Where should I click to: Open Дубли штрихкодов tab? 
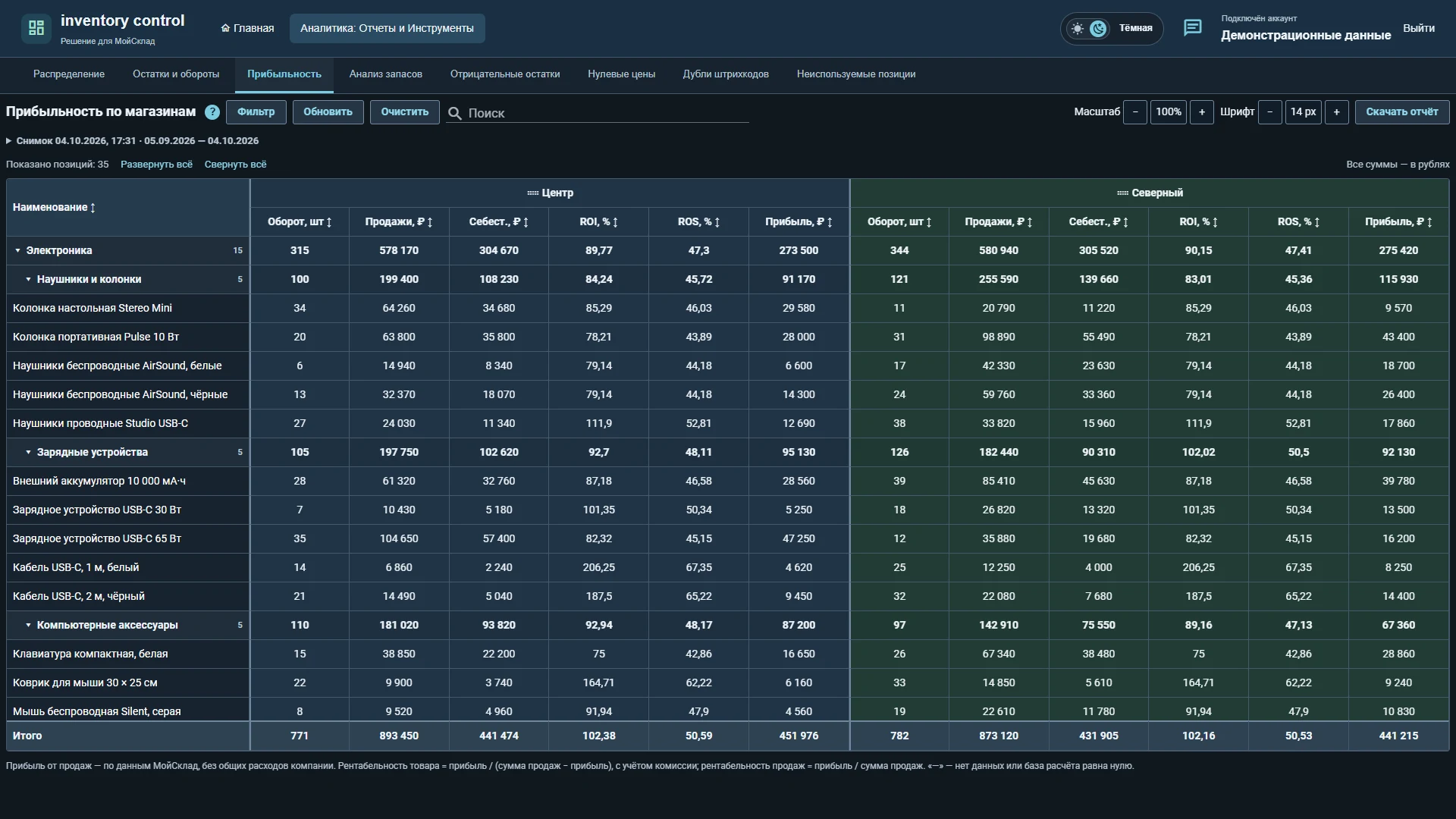726,74
